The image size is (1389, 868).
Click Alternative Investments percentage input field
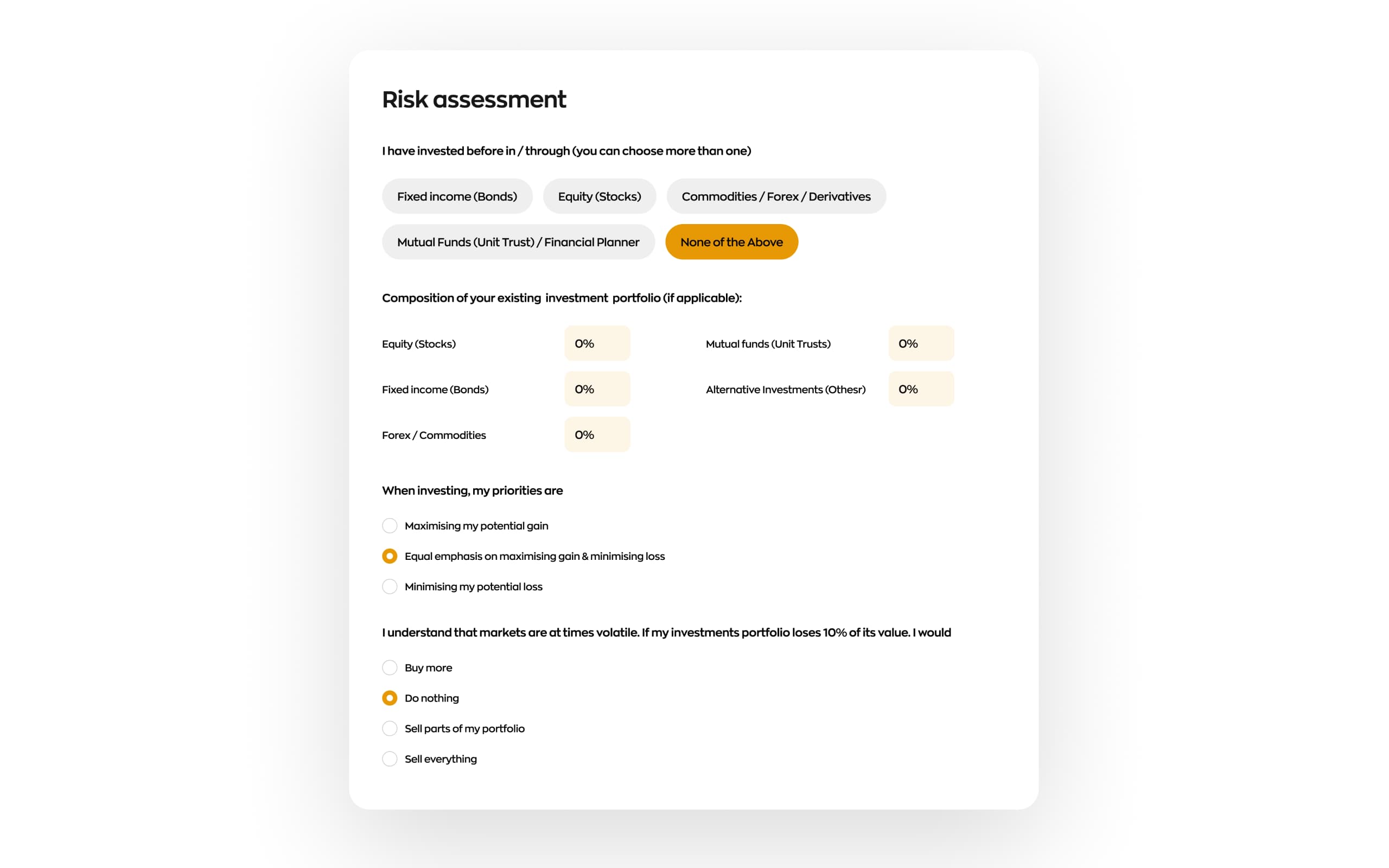point(921,389)
